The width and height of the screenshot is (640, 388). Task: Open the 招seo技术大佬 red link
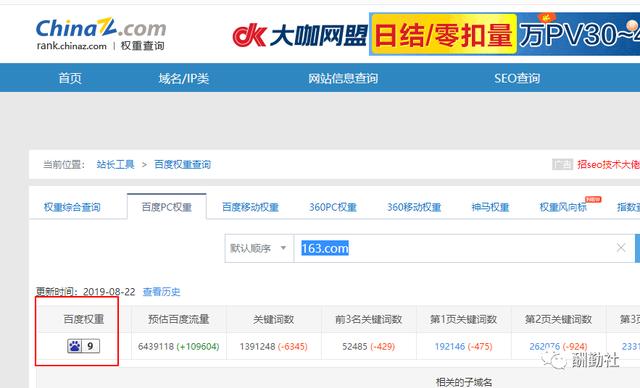click(x=608, y=164)
